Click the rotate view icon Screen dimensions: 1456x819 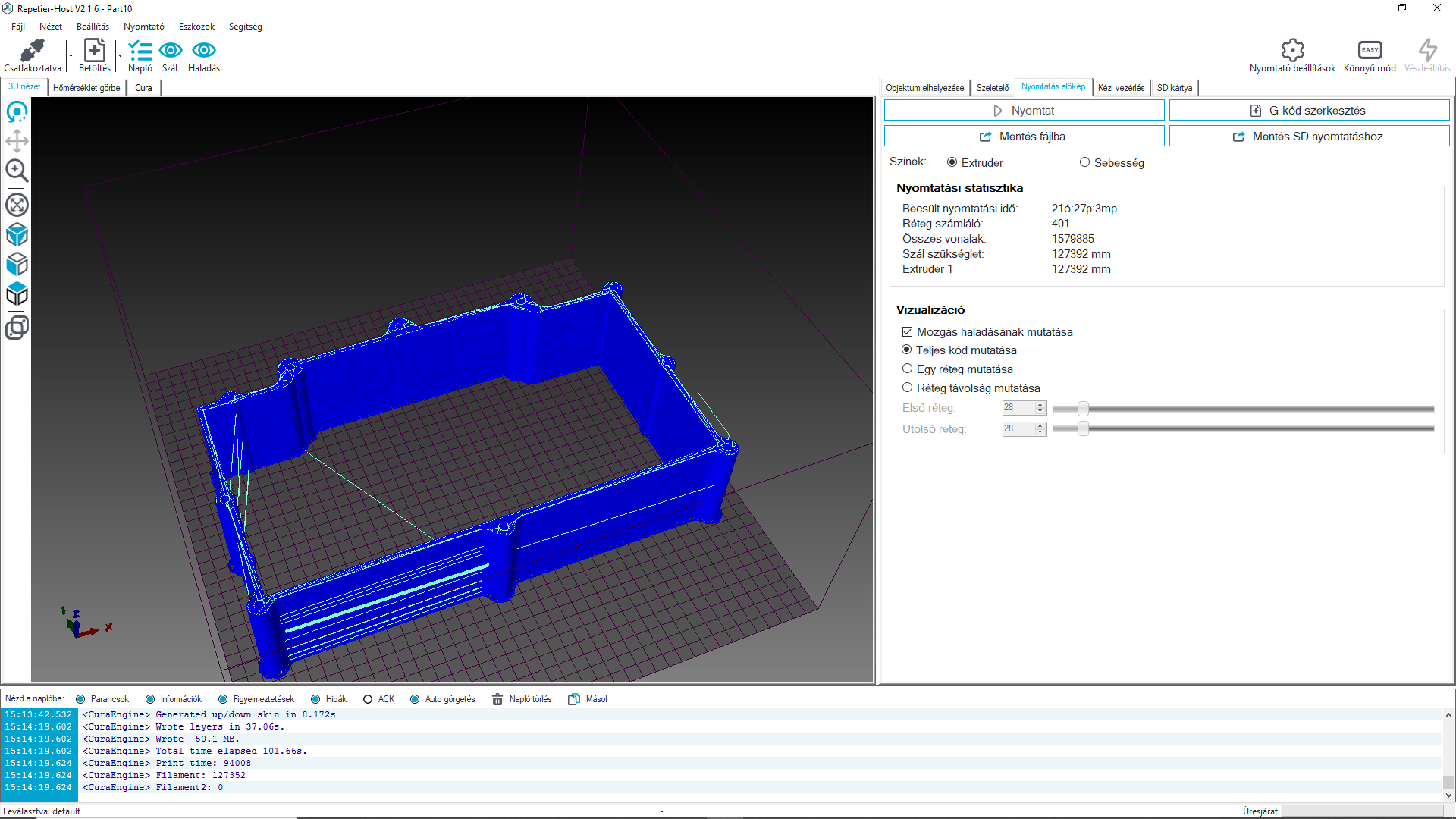pos(17,112)
